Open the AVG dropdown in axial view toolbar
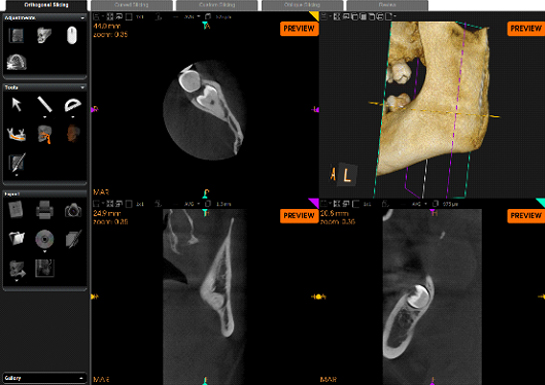 click(192, 16)
